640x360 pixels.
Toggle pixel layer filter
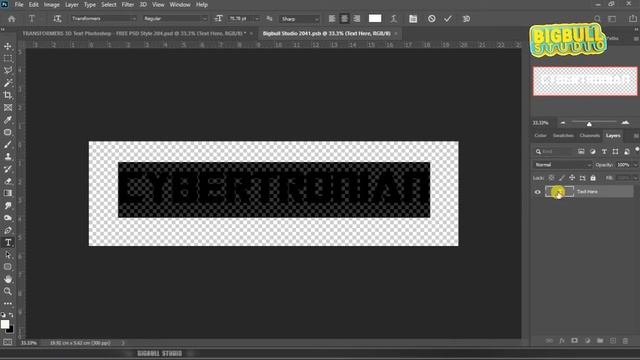(x=581, y=152)
